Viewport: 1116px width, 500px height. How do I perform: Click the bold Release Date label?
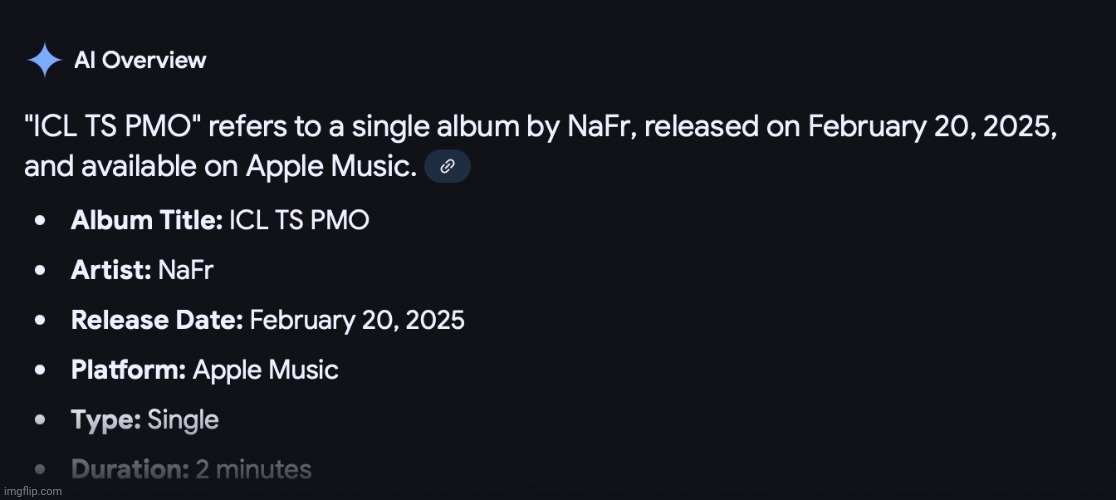(x=157, y=320)
